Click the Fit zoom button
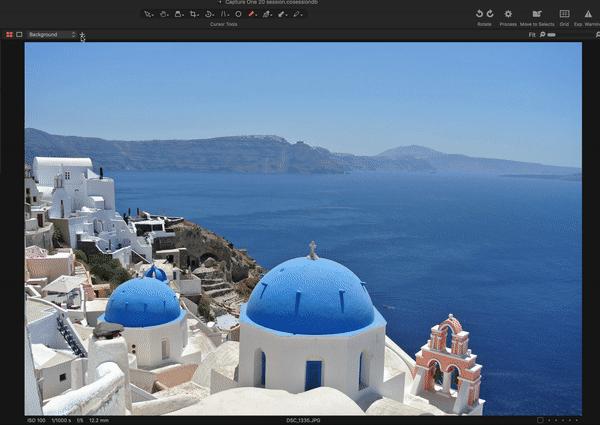 click(532, 35)
